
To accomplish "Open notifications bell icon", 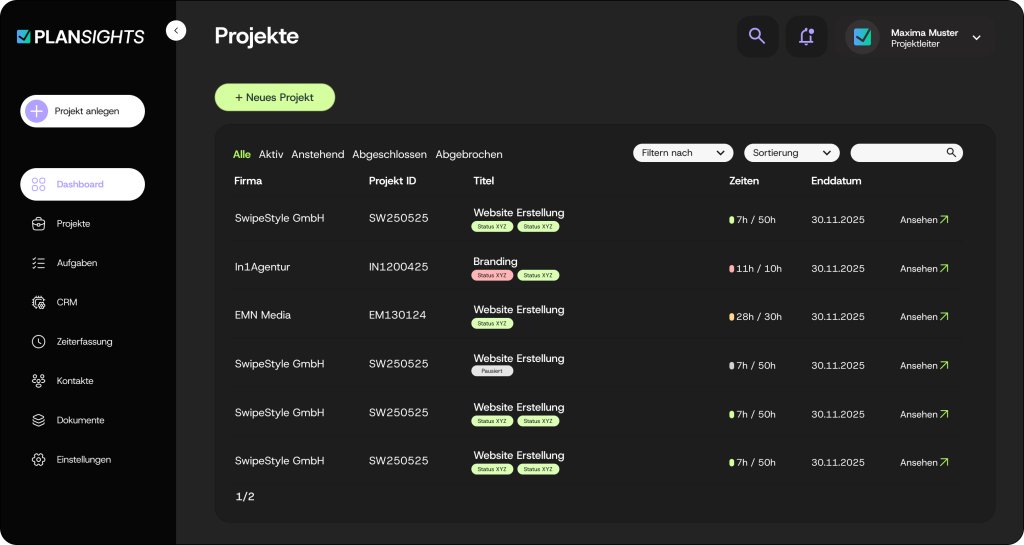I will [x=806, y=37].
